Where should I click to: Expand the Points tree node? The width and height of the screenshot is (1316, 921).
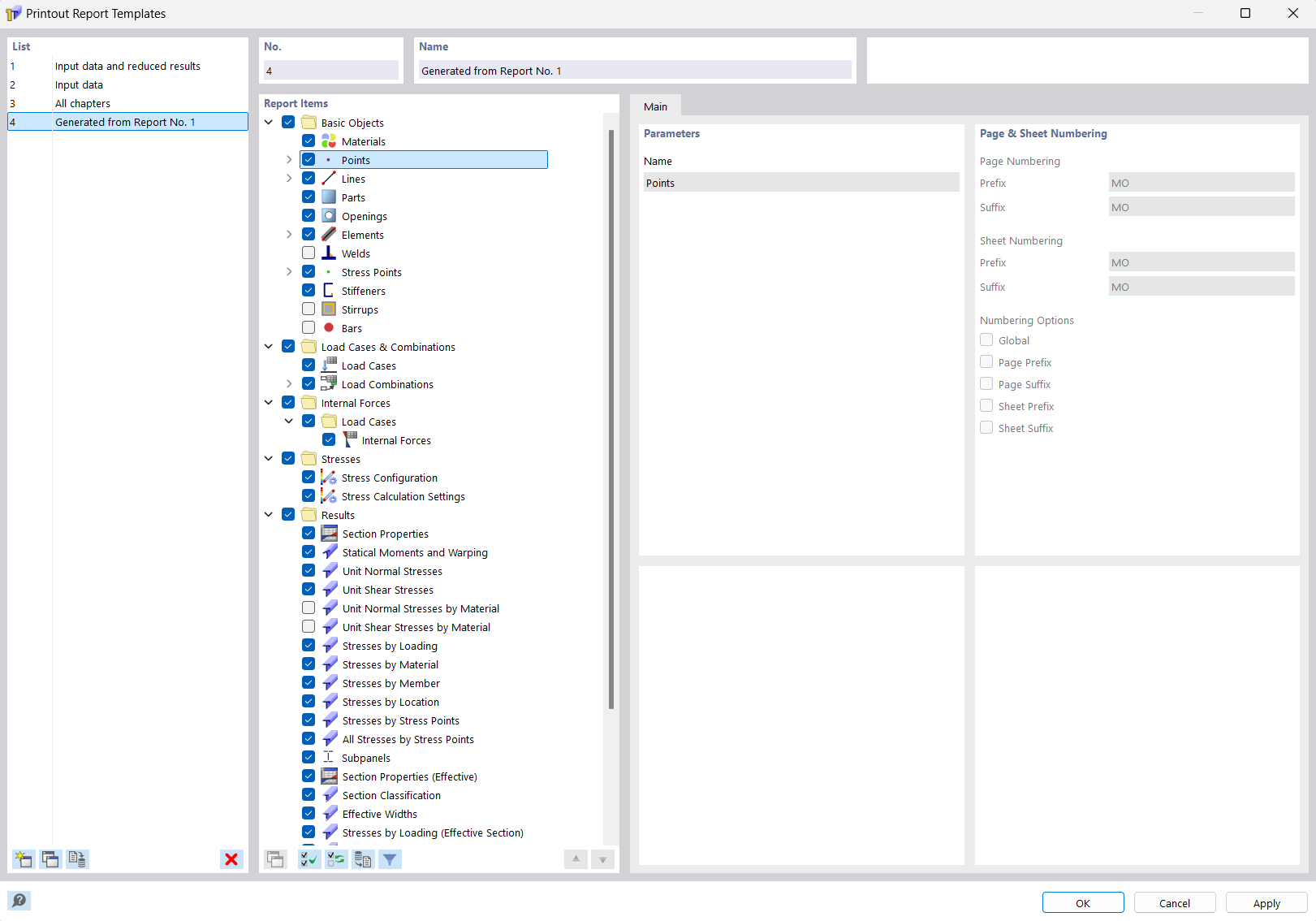click(289, 160)
